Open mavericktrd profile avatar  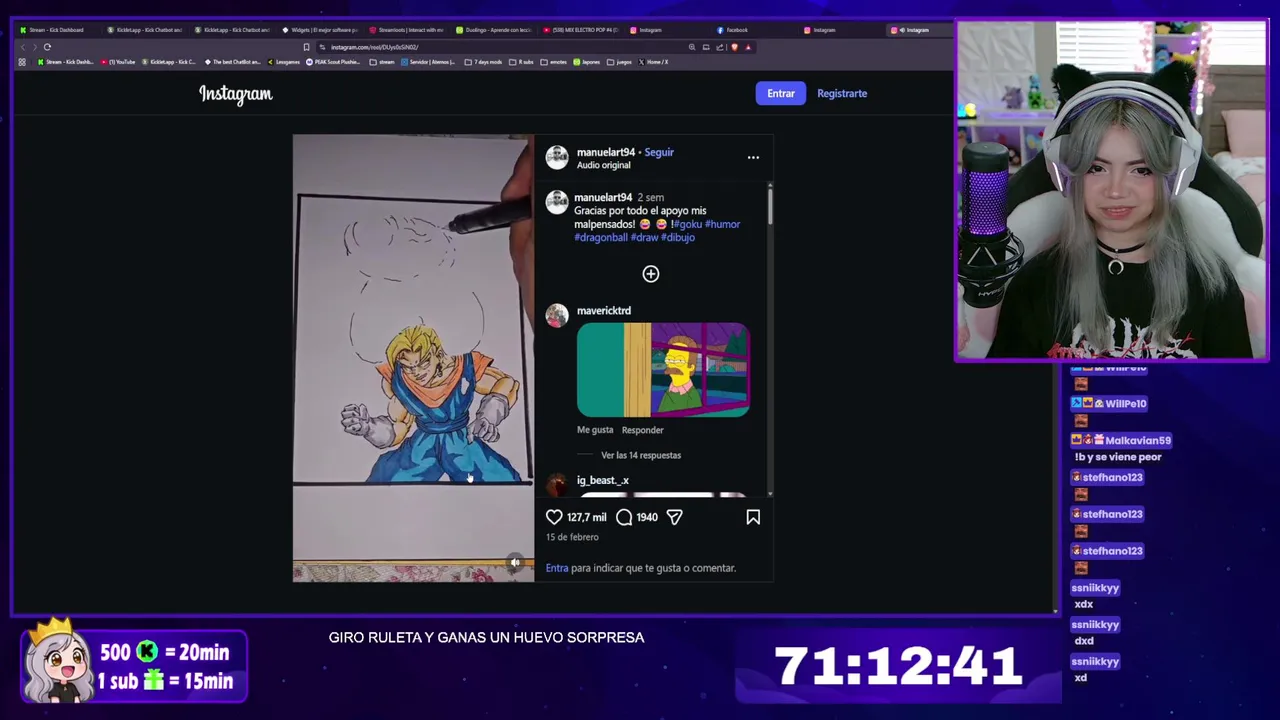pos(557,315)
